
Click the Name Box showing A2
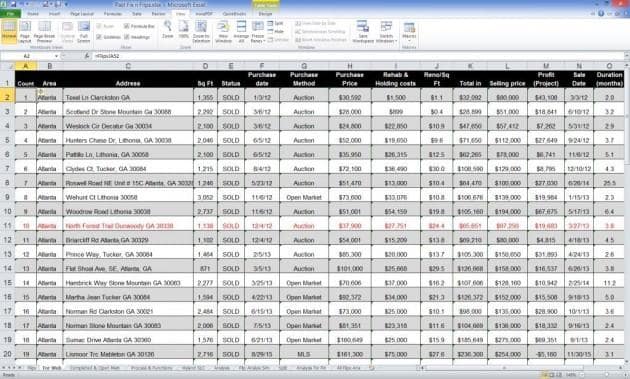27,56
